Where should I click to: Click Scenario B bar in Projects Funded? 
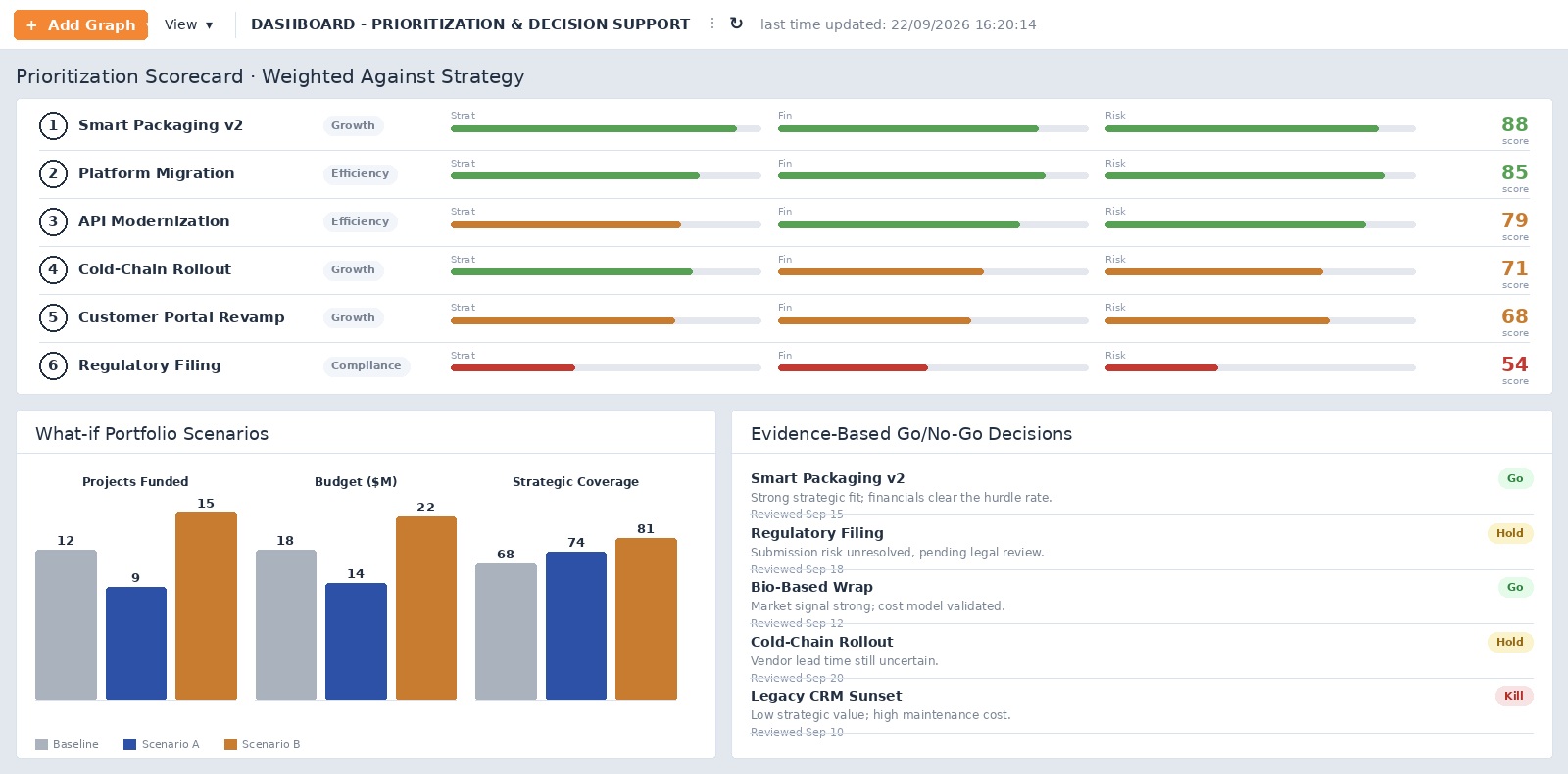click(206, 606)
